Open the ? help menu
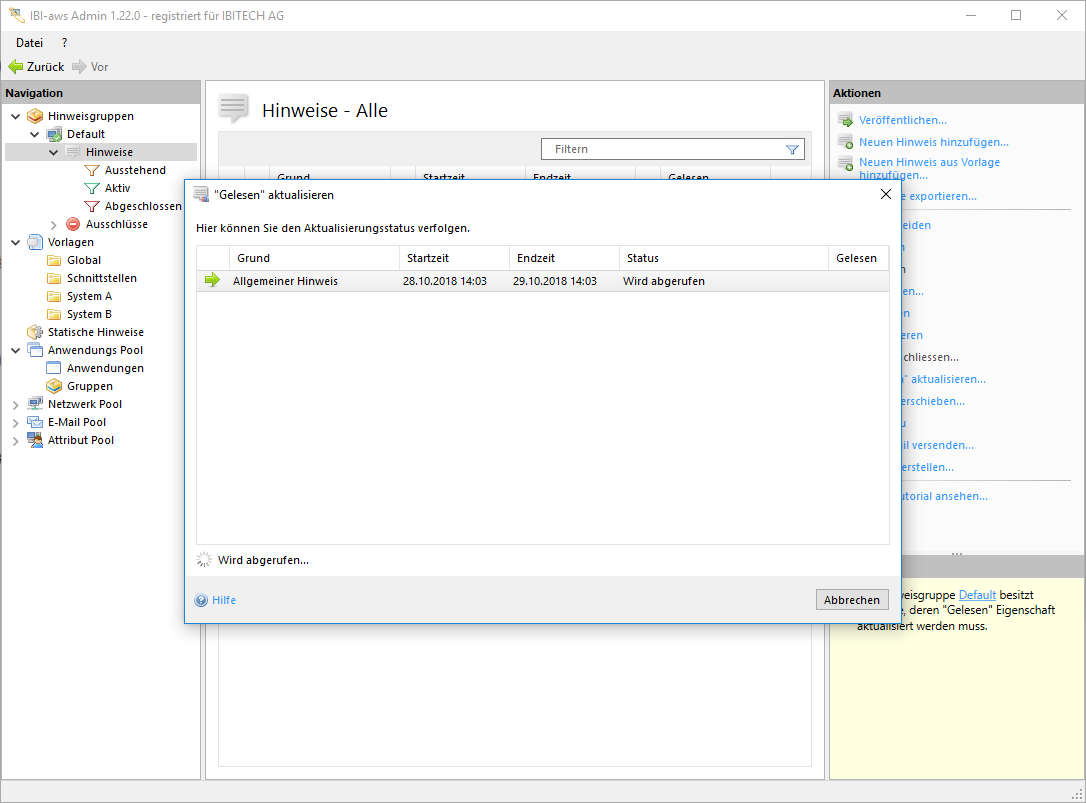This screenshot has height=803, width=1086. click(x=65, y=43)
